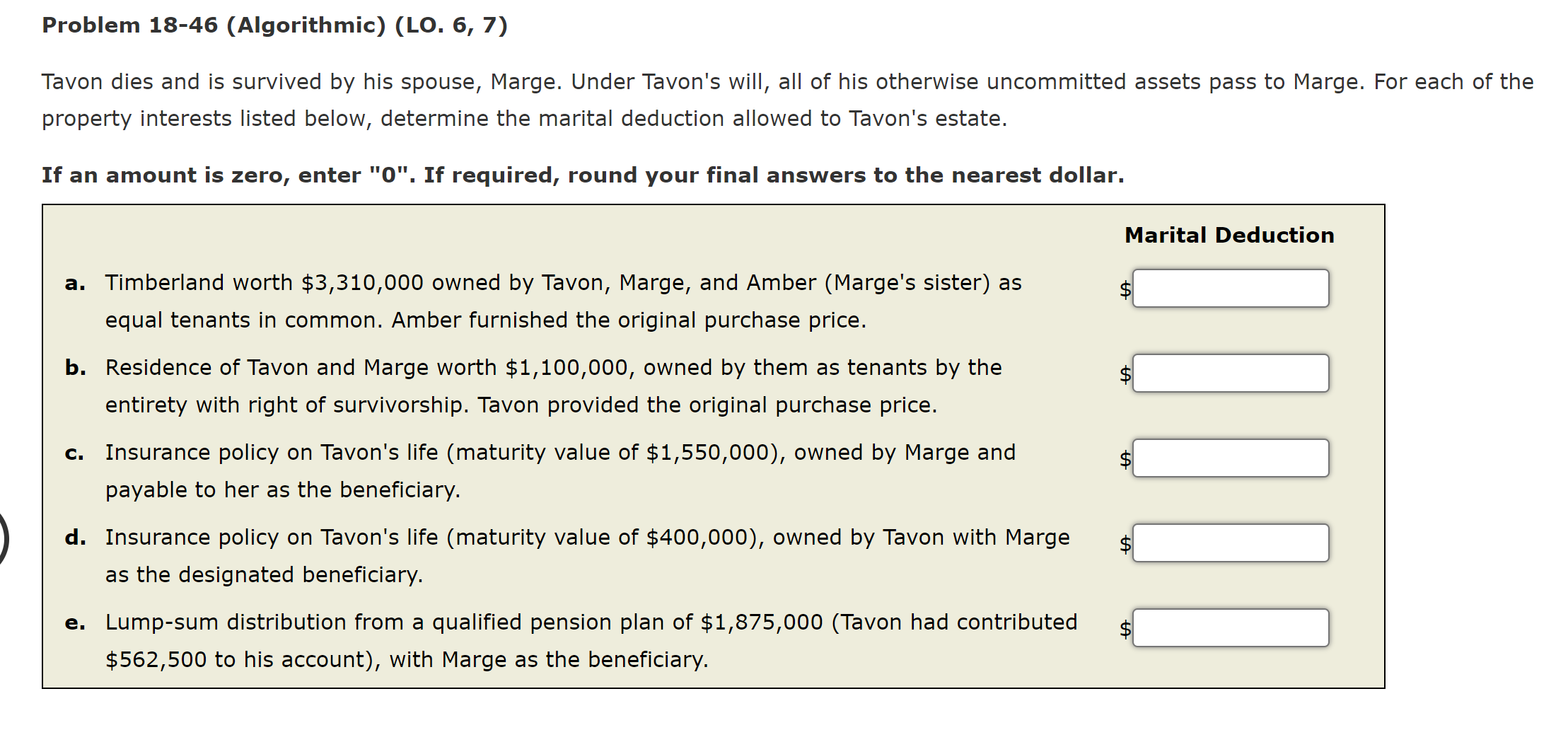Click the marital deduction input for item c
Viewport: 1568px width, 730px height.
coord(1231,458)
